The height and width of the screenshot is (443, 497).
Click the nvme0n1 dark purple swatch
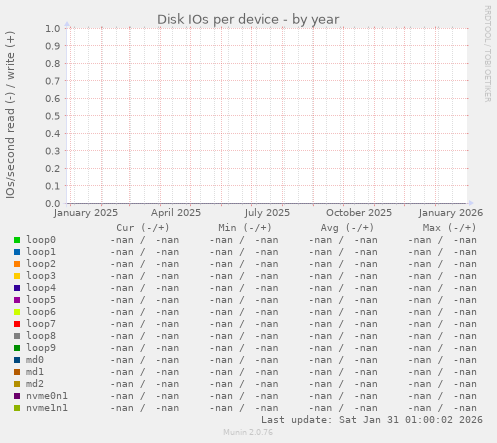point(17,396)
